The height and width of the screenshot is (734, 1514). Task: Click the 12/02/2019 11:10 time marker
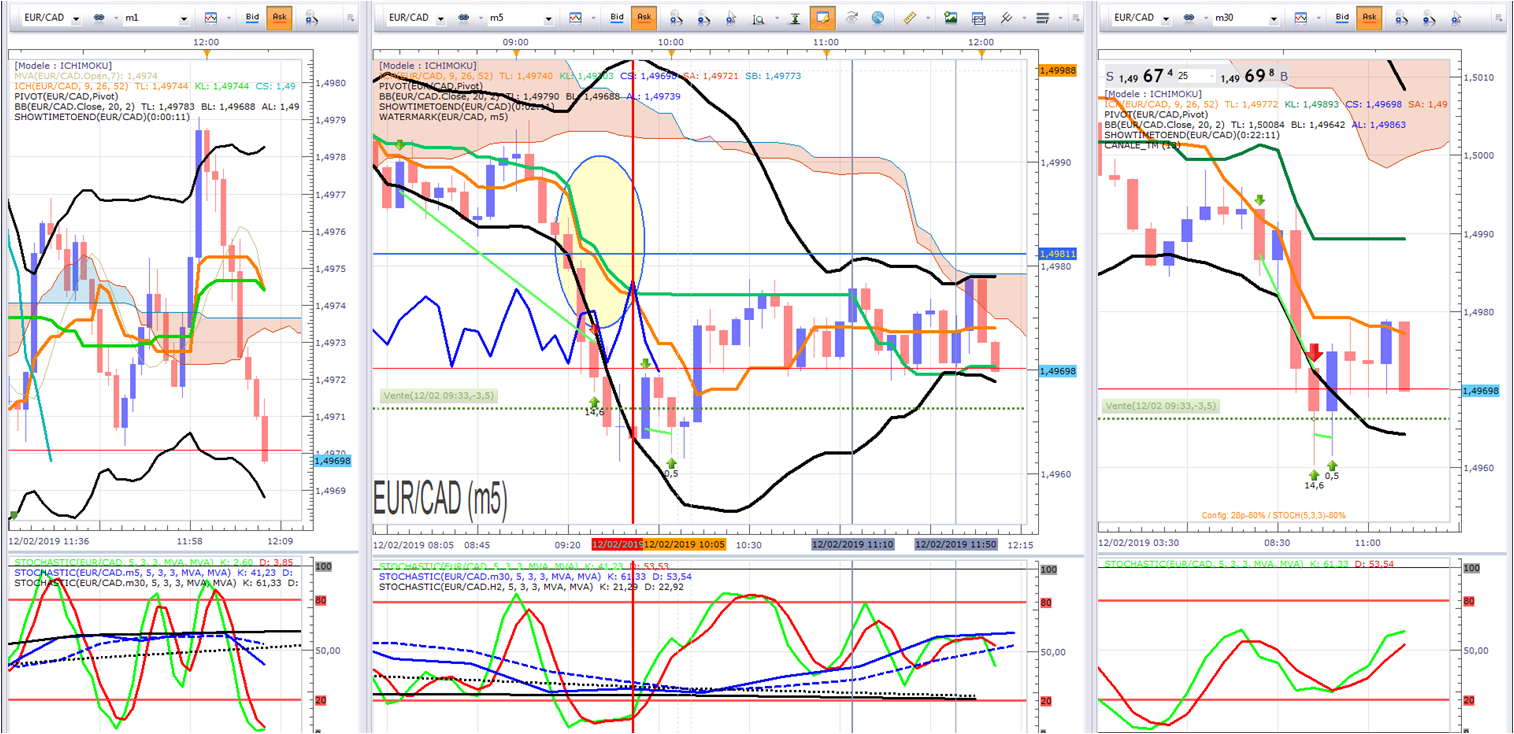pyautogui.click(x=852, y=544)
